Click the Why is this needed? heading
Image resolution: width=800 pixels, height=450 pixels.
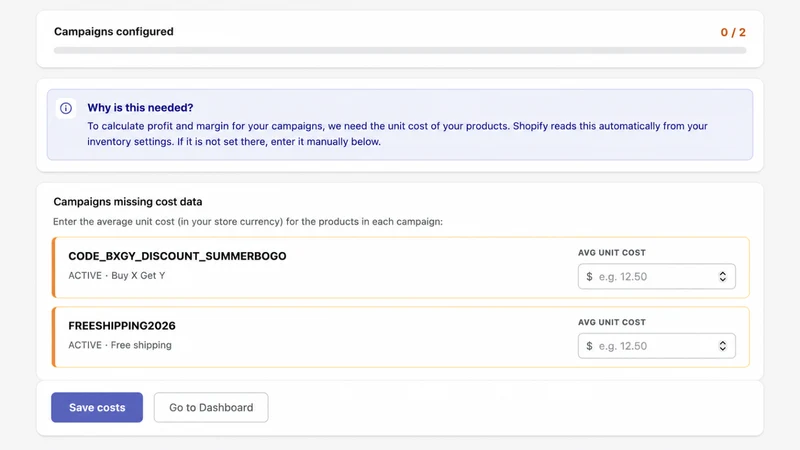pos(140,108)
